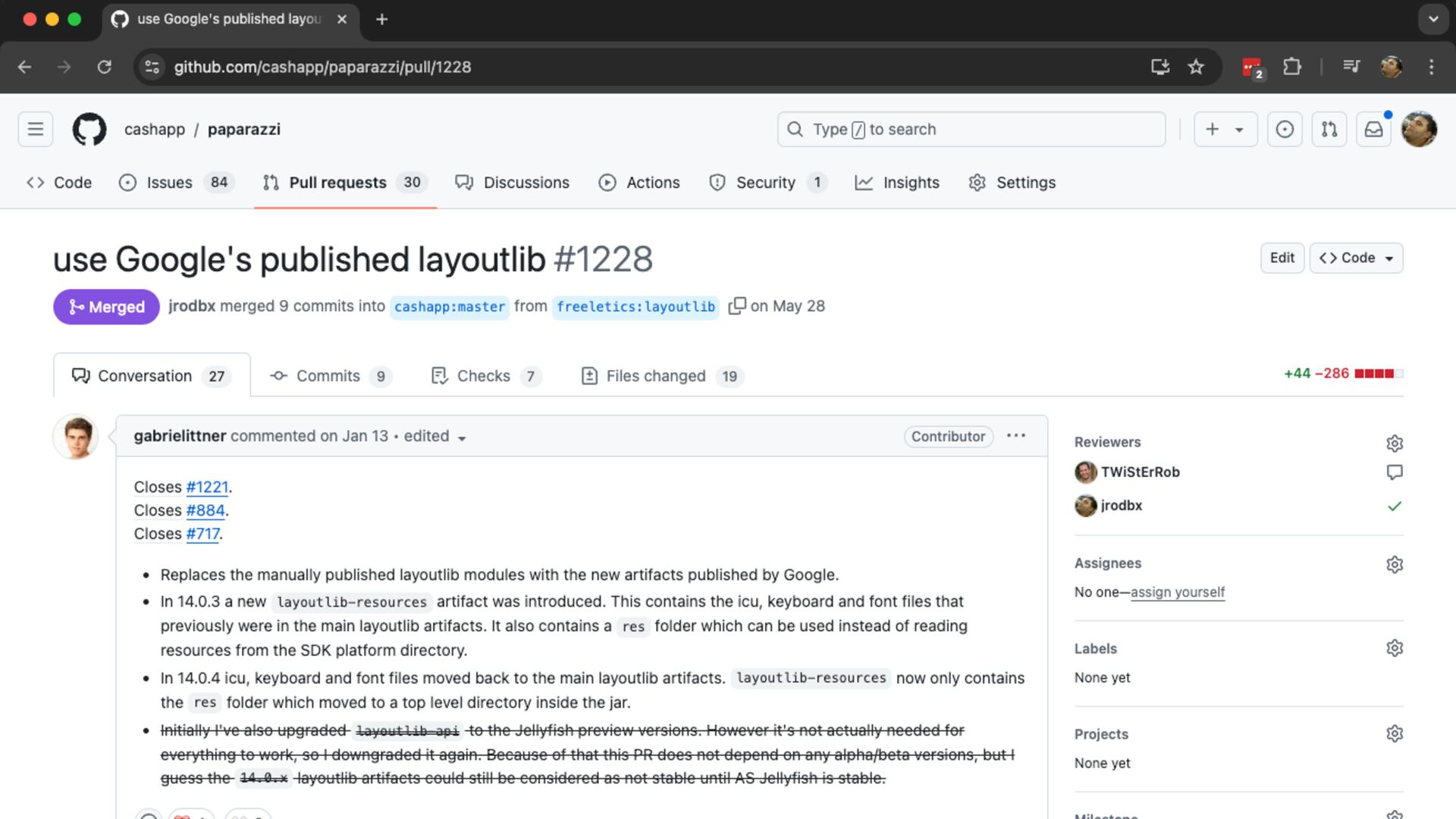Copy the head branch name icon
Image resolution: width=1456 pixels, height=819 pixels.
click(737, 306)
